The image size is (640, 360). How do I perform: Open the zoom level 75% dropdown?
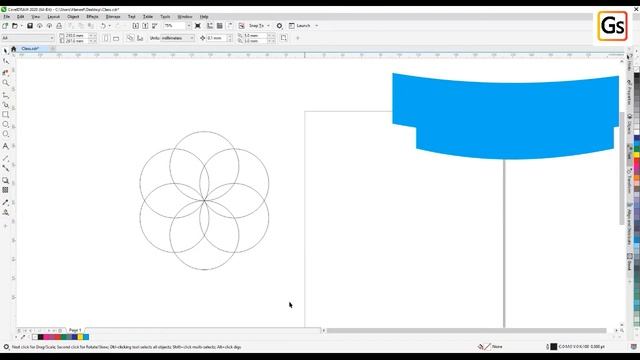point(188,26)
